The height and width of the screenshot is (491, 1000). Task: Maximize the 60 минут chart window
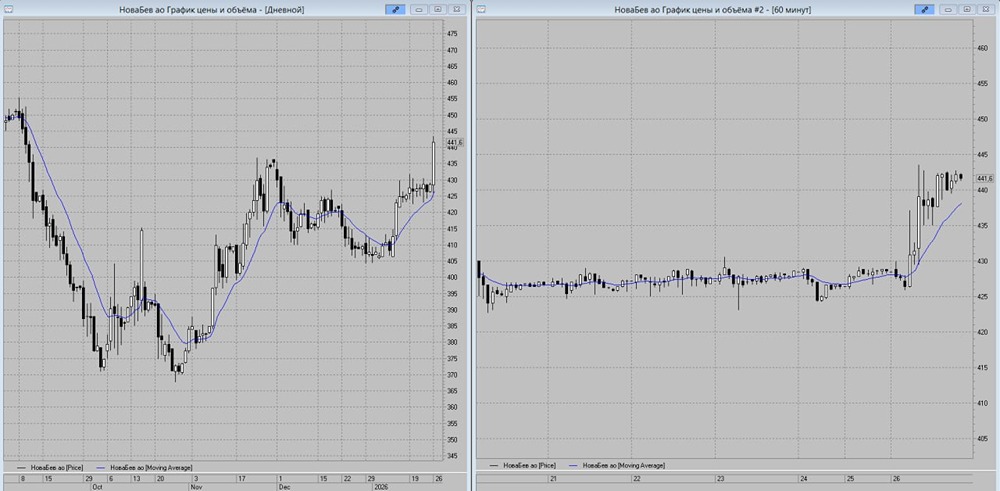click(x=967, y=10)
